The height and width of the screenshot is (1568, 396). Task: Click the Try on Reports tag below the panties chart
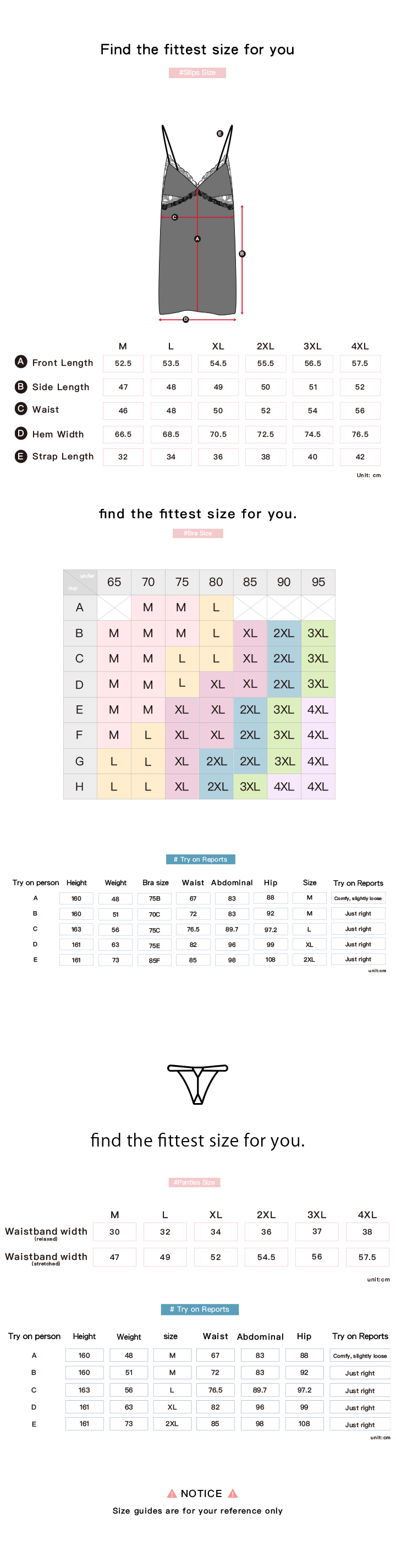pos(200,1309)
